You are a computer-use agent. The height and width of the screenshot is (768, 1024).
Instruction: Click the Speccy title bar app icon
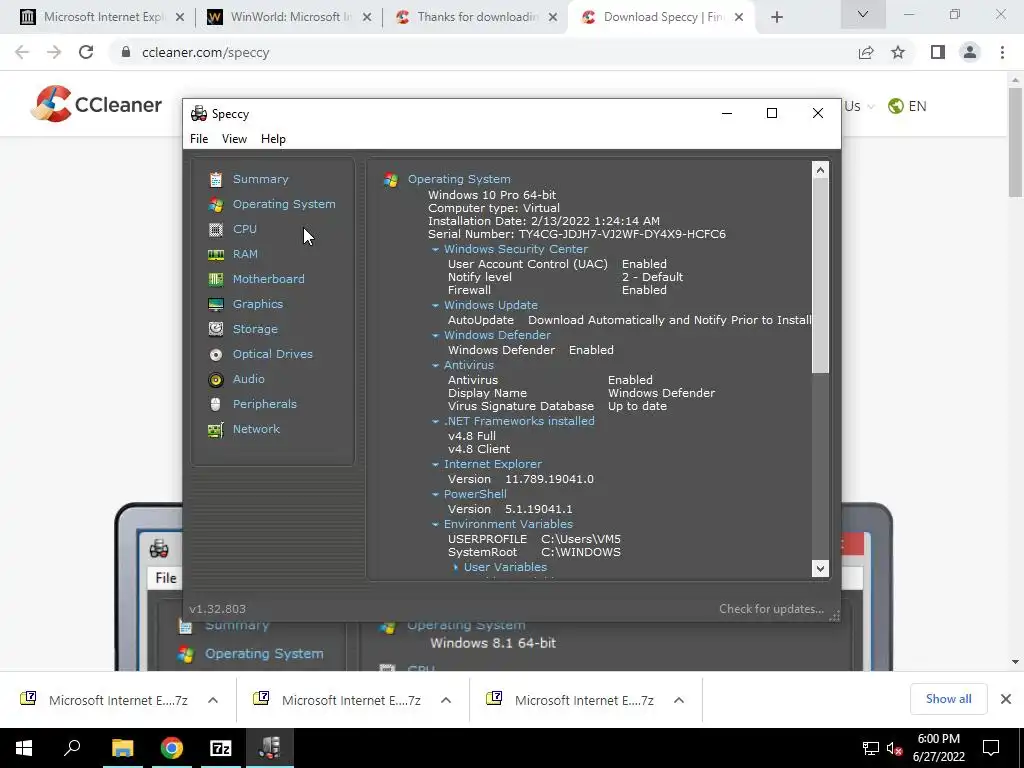[199, 114]
